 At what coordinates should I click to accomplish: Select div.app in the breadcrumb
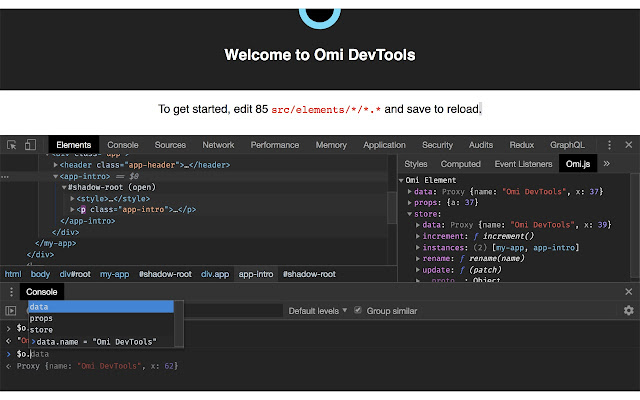(215, 274)
